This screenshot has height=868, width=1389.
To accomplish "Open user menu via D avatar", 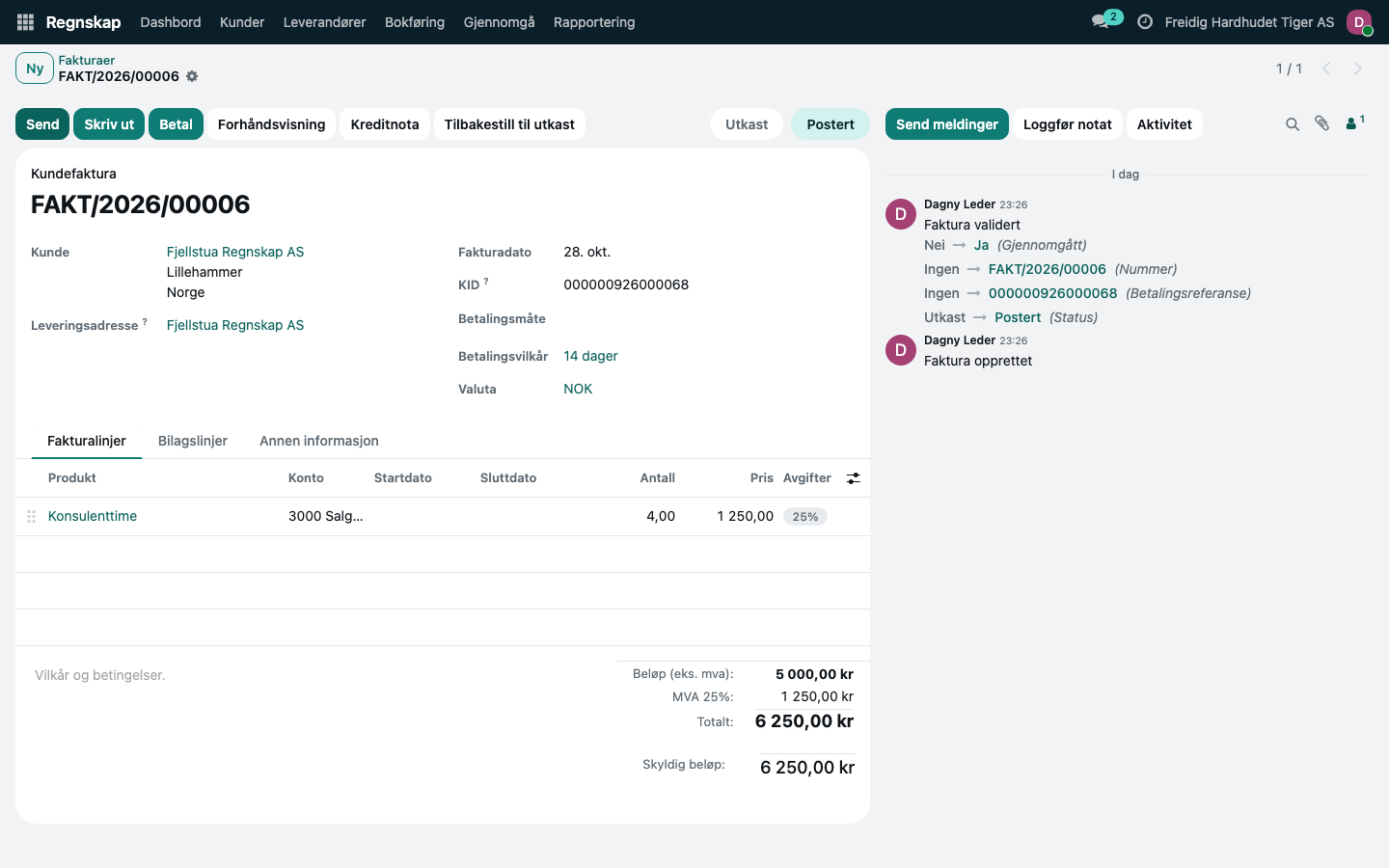I will (1359, 22).
